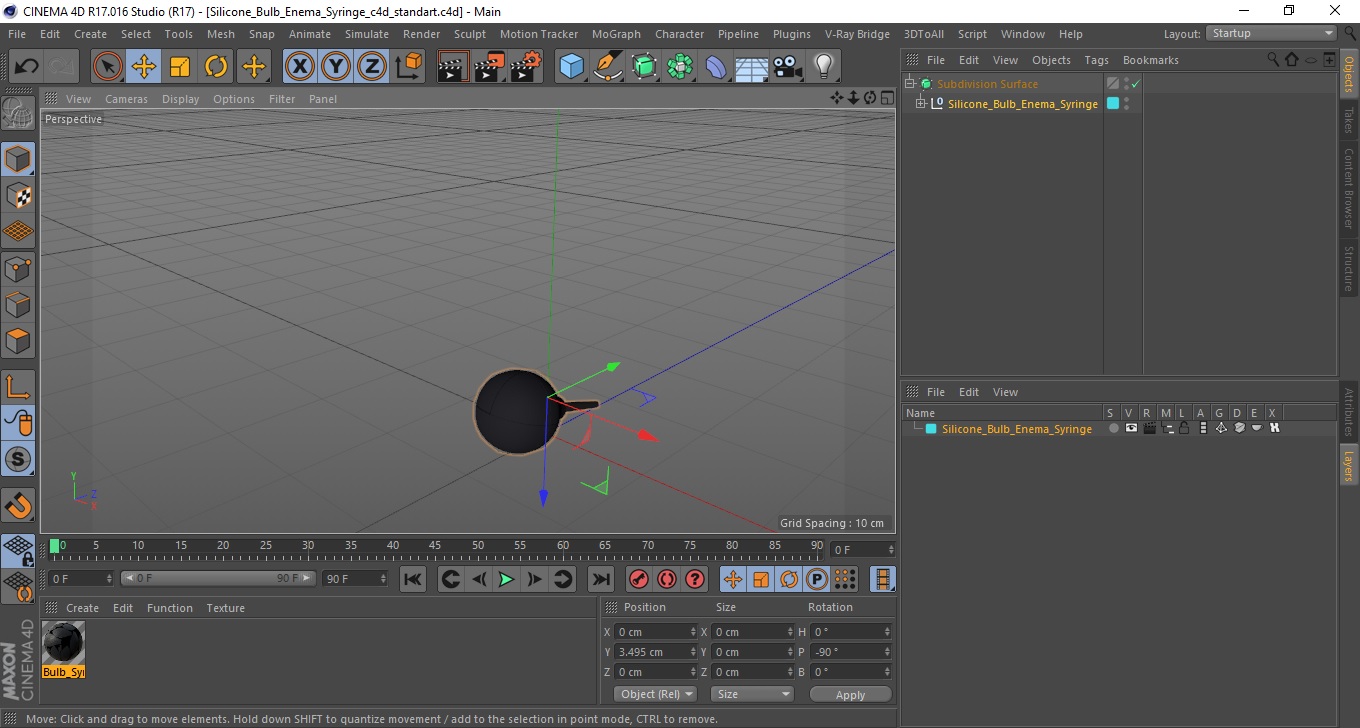Add a Floor environment object
The width and height of the screenshot is (1360, 728).
752,67
